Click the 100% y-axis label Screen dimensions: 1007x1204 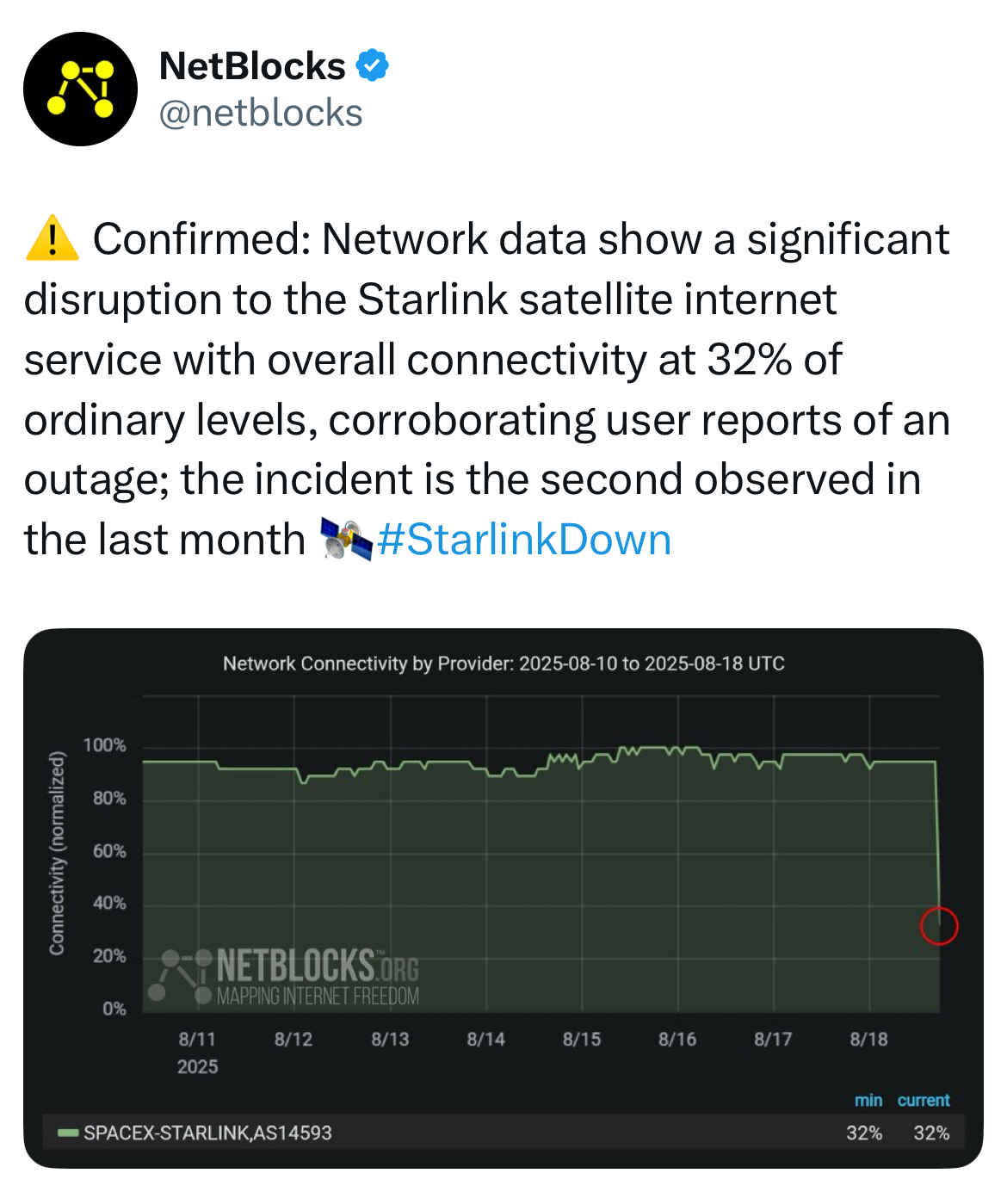(105, 745)
